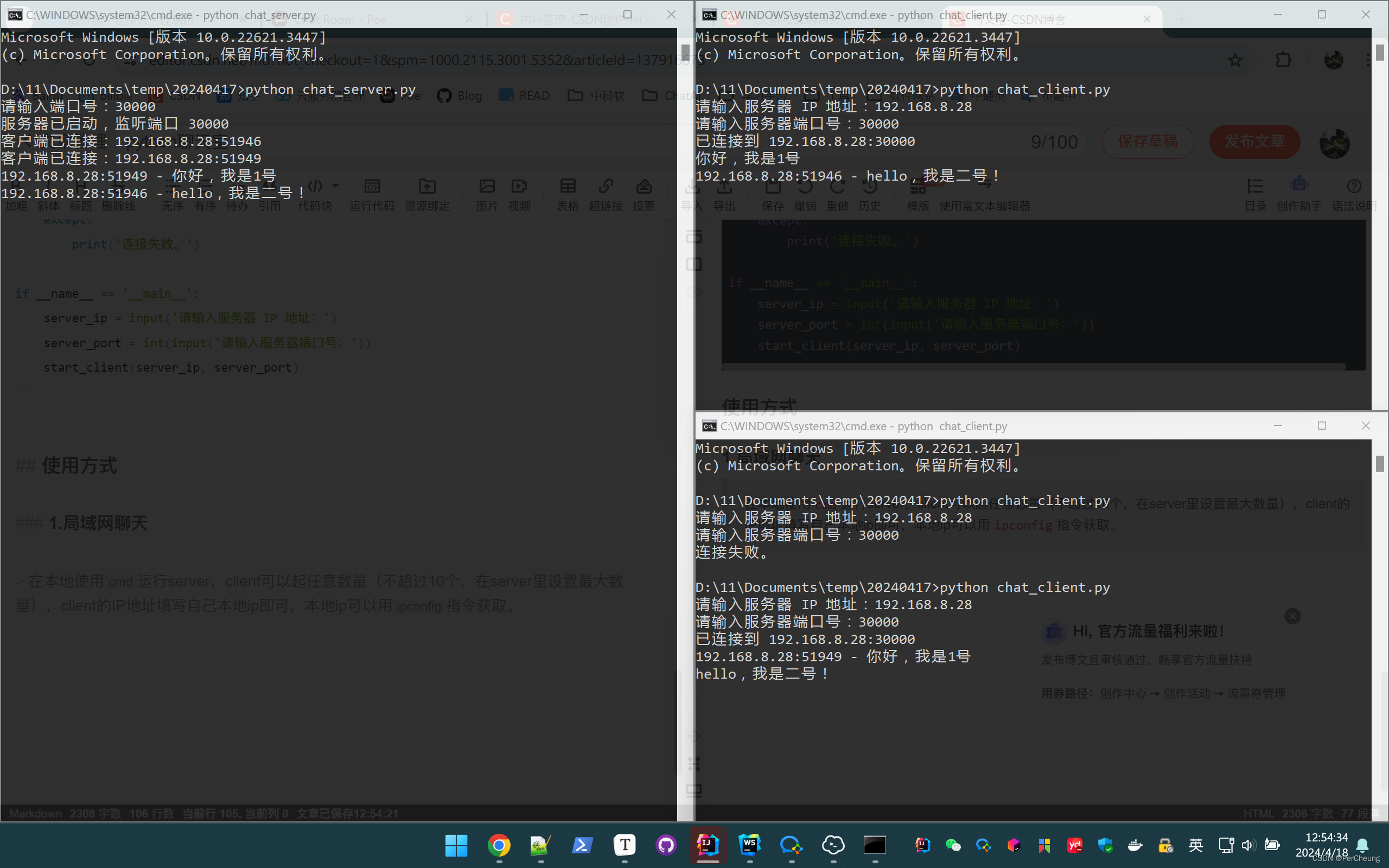The height and width of the screenshot is (868, 1389).
Task: Open Windows Security shield tray icon
Action: 1105,845
